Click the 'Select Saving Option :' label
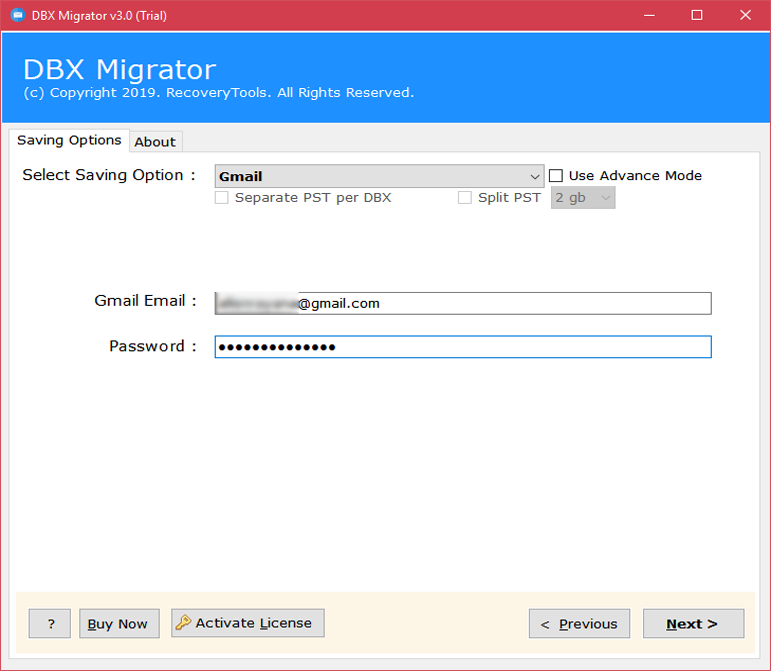Image resolution: width=771 pixels, height=671 pixels. [x=109, y=175]
